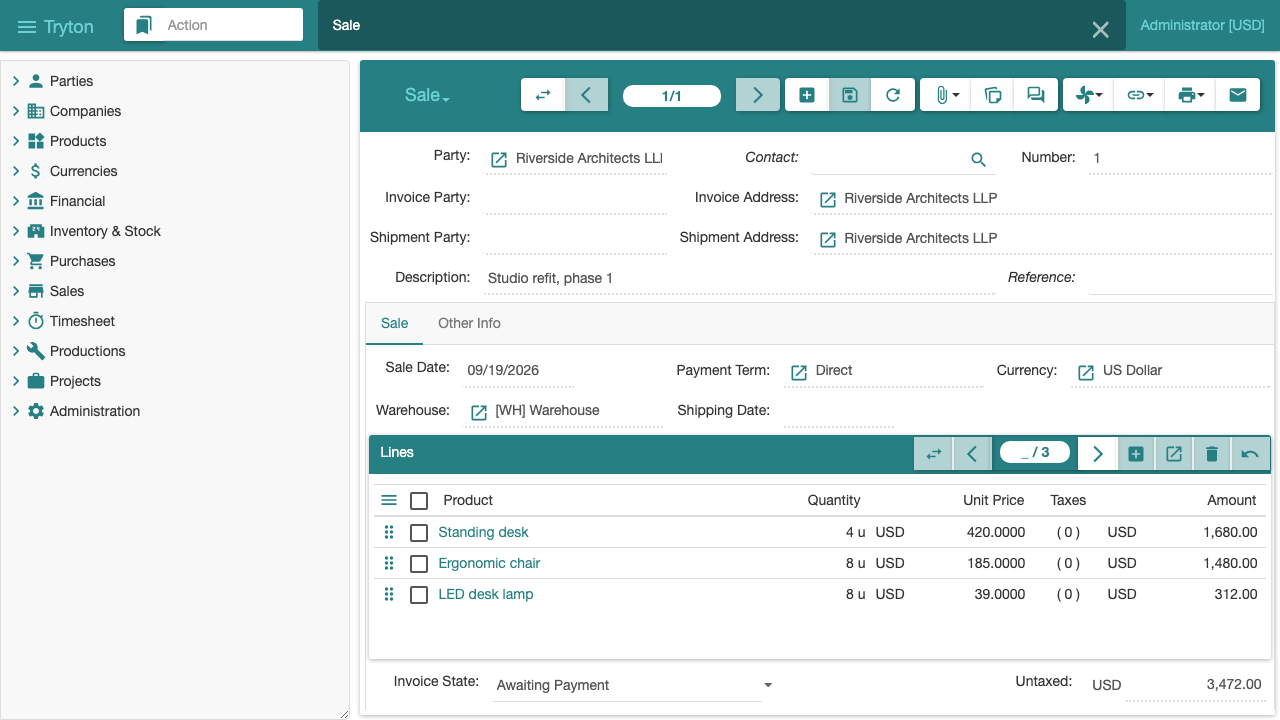Toggle the select-all lines header checkbox
This screenshot has height=720, width=1280.
point(419,501)
